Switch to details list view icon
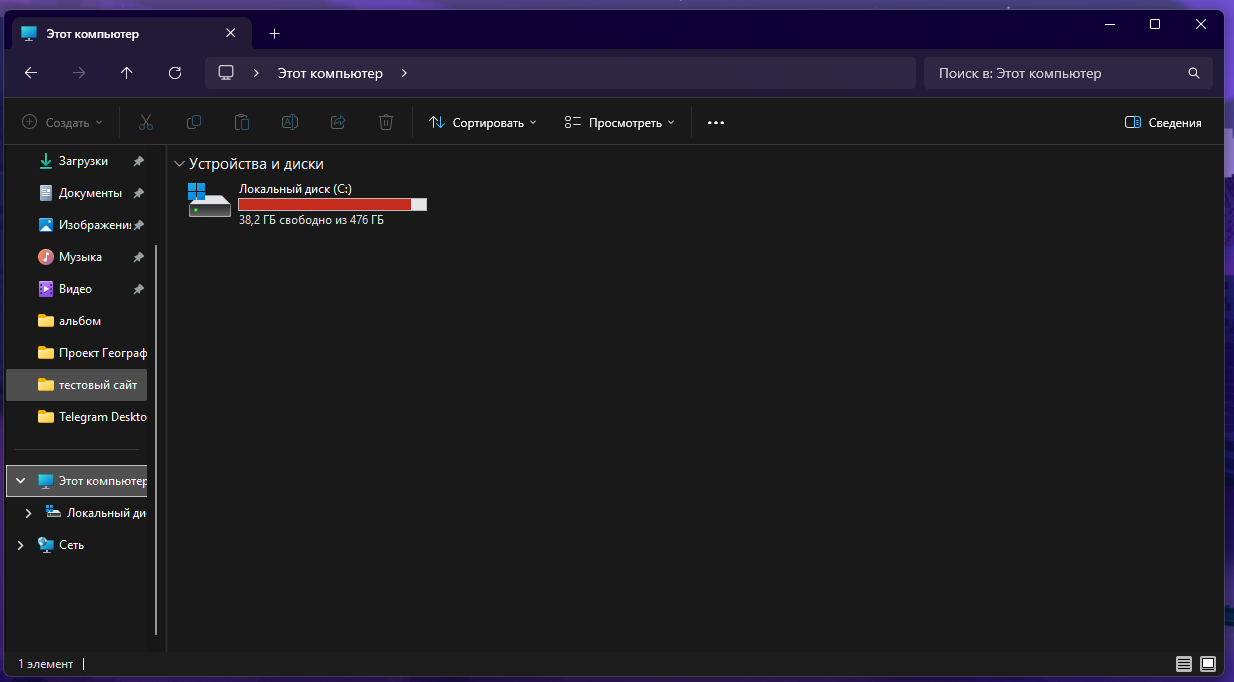The width and height of the screenshot is (1234, 682). tap(1184, 664)
